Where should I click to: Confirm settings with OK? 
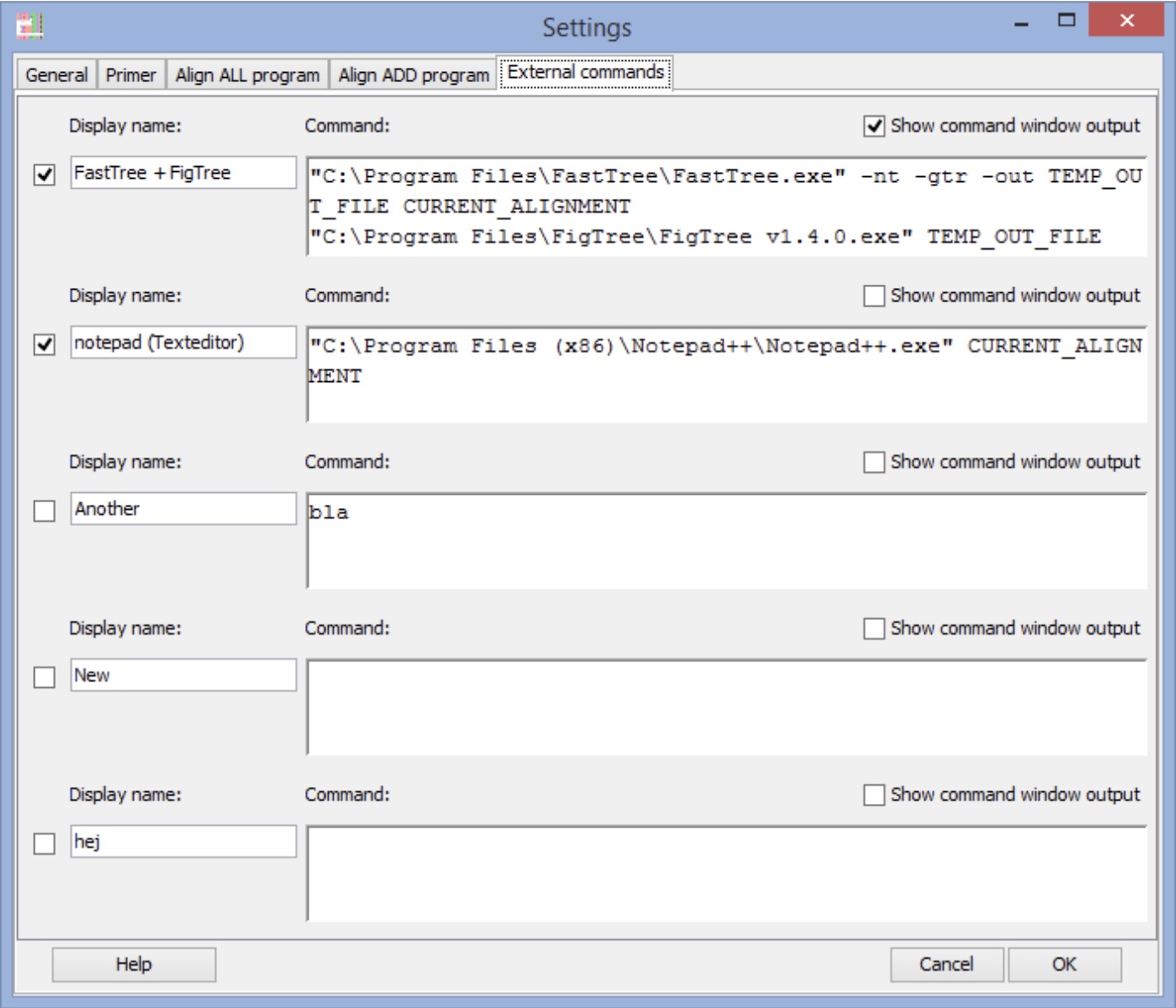(x=1064, y=964)
